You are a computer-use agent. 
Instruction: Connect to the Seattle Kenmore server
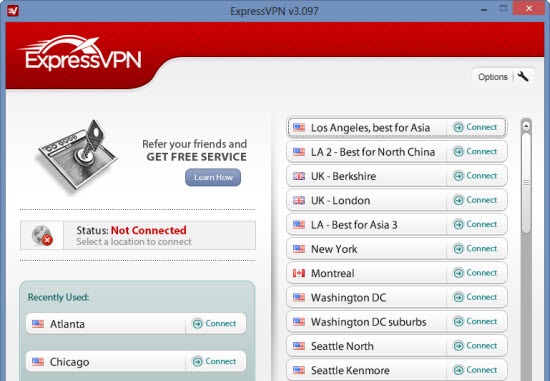(x=475, y=370)
